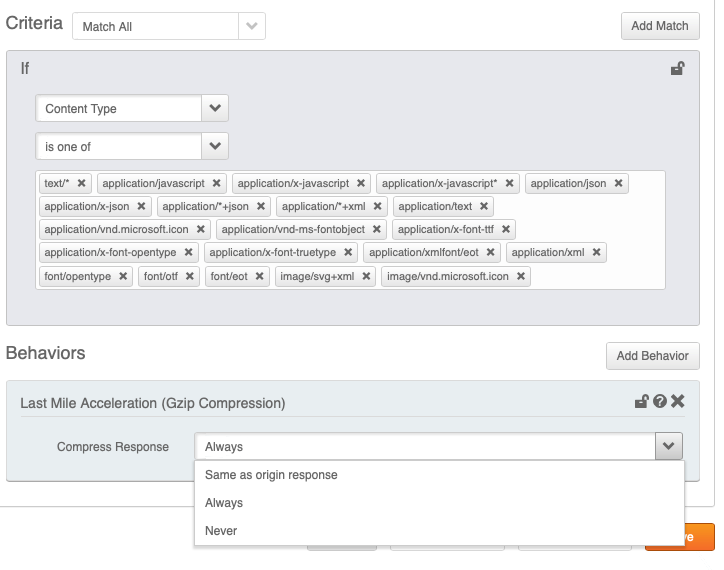This screenshot has height=570, width=724.
Task: Open help for Last Mile Acceleration behavior
Action: point(660,402)
